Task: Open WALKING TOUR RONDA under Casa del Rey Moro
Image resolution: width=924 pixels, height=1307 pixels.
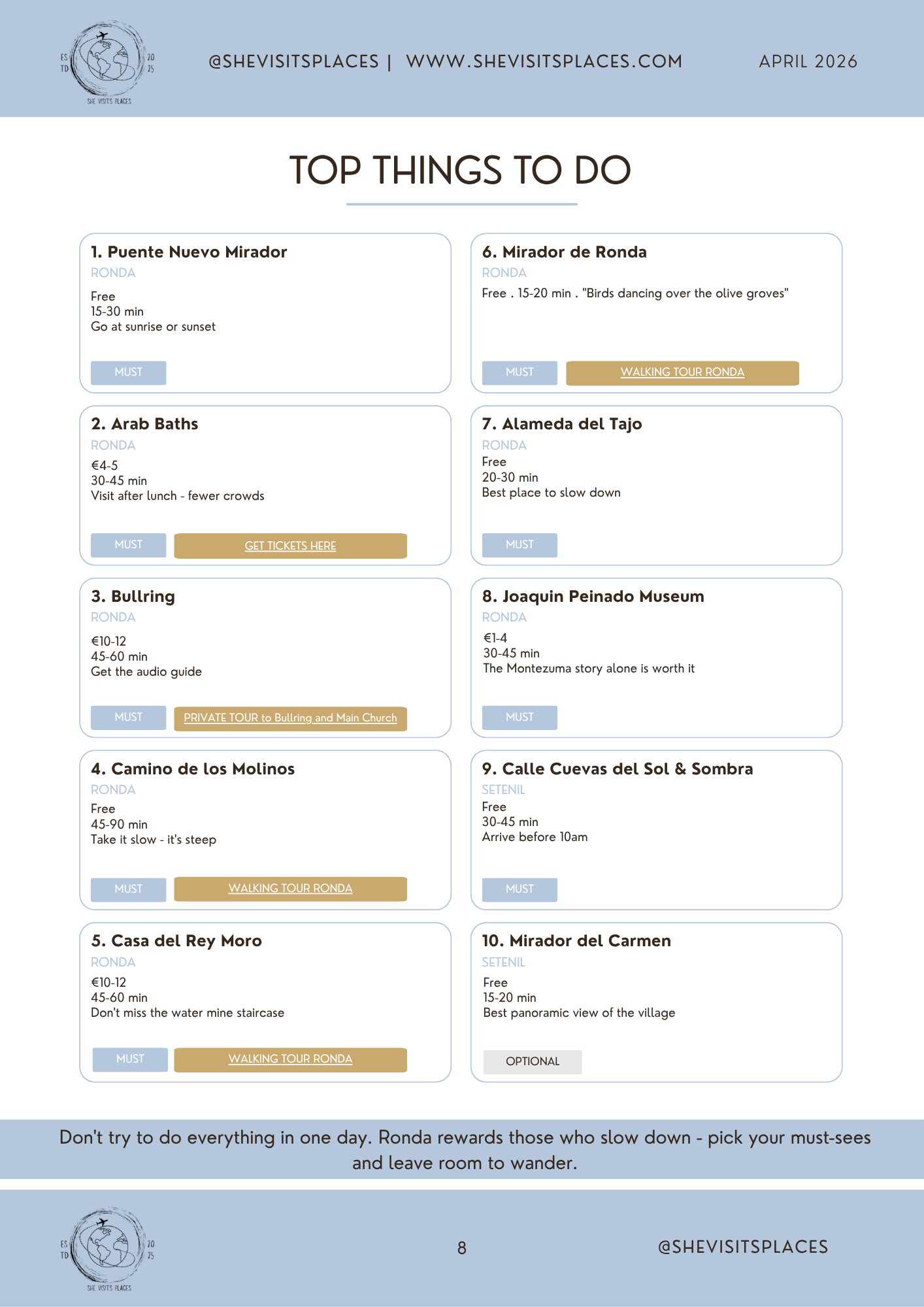Action: [290, 1059]
